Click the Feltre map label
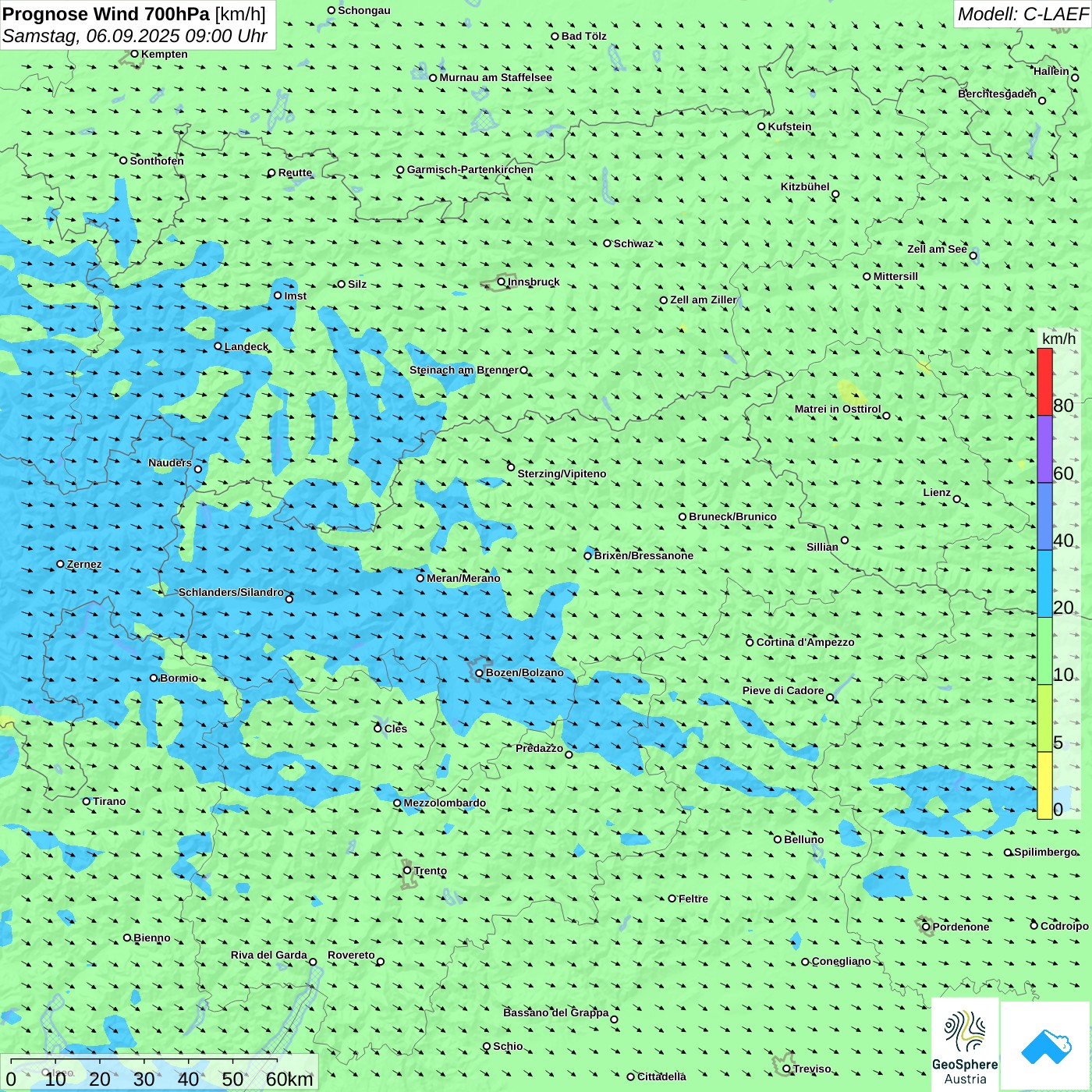The image size is (1092, 1092). [x=693, y=899]
